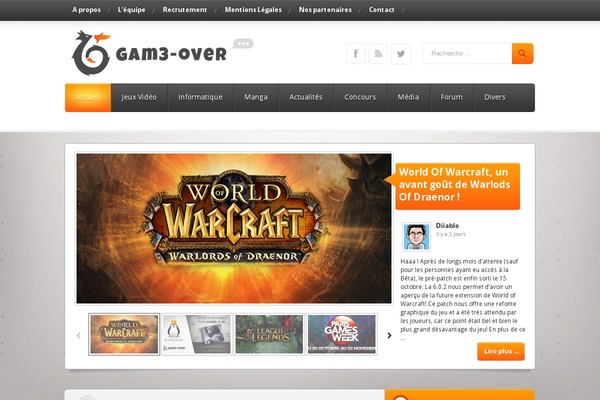Open the Forum menu item

point(452,98)
